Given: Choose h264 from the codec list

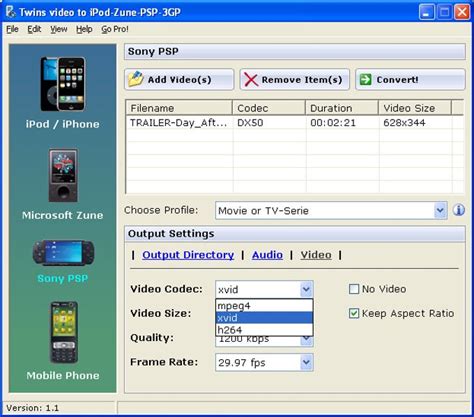Looking at the screenshot, I should pos(264,330).
